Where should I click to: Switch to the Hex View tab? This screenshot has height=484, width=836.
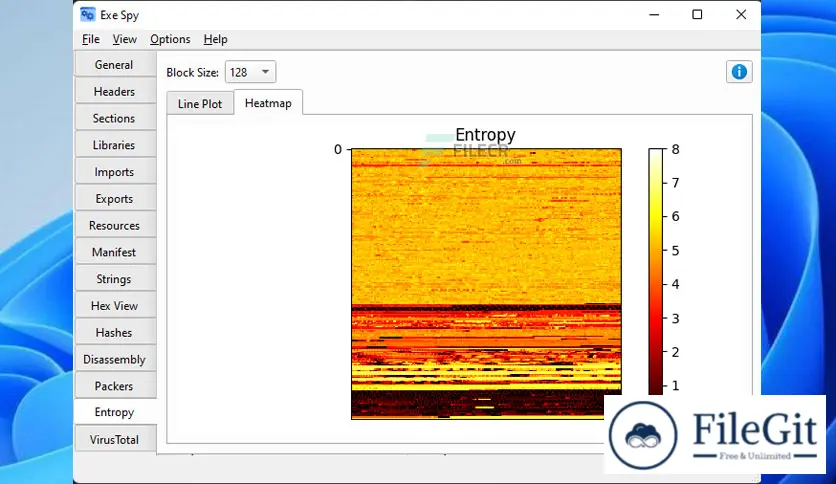pyautogui.click(x=114, y=306)
